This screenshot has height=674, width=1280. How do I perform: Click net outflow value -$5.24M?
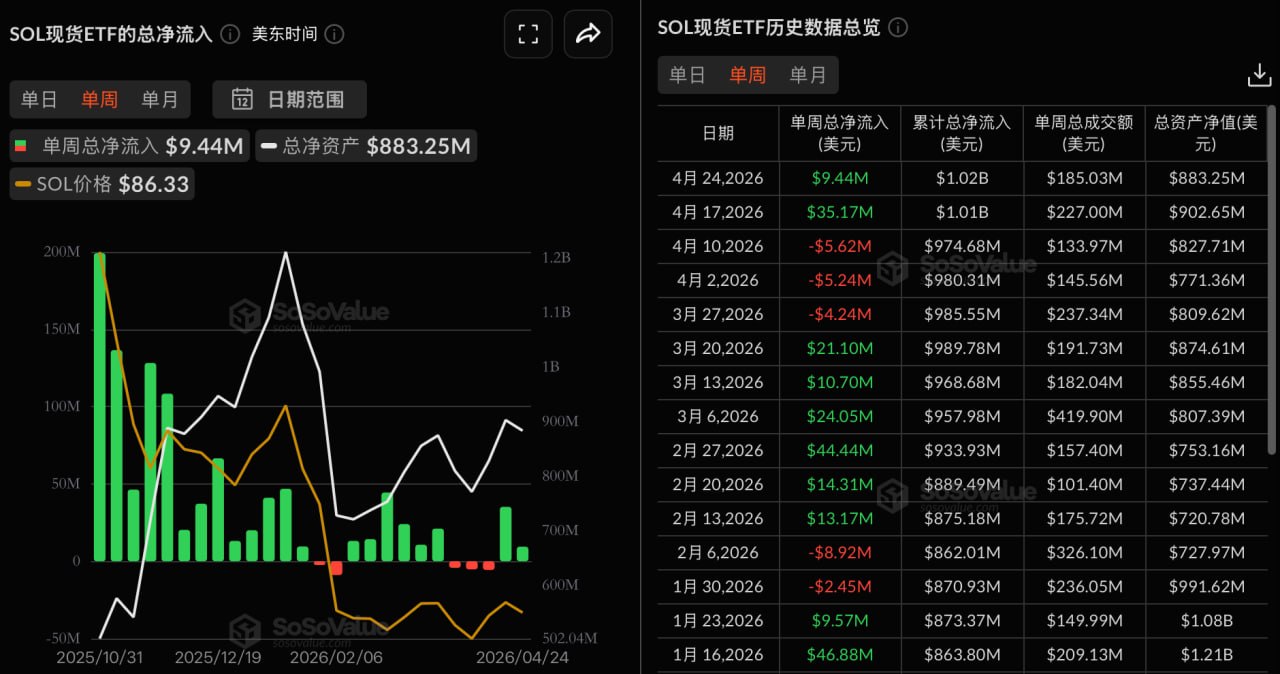pyautogui.click(x=840, y=280)
